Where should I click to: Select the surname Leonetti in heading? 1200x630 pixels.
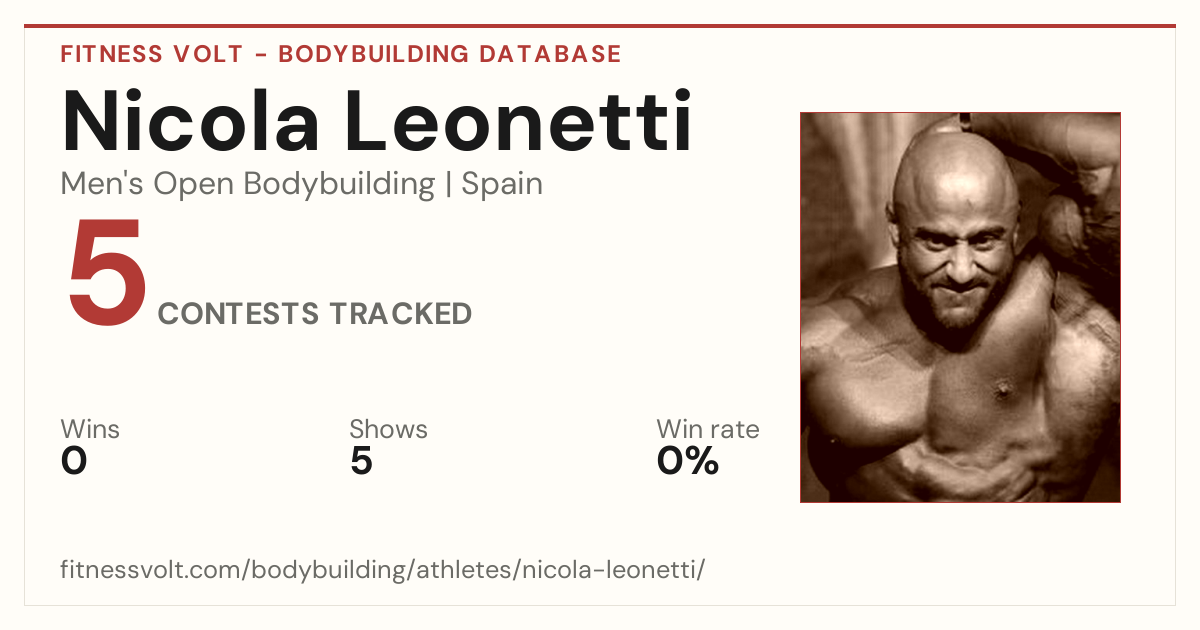tap(521, 122)
